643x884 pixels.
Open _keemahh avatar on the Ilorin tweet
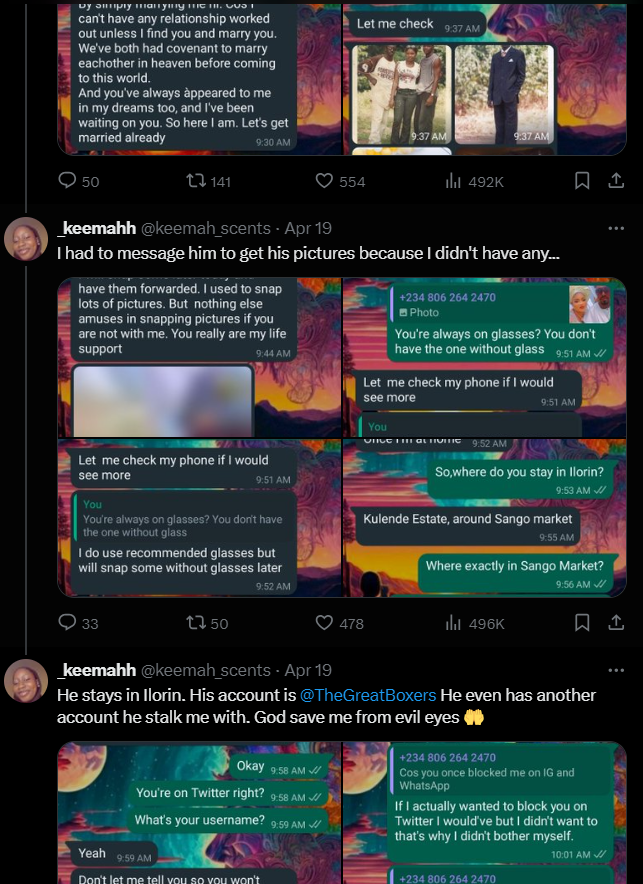(x=26, y=680)
